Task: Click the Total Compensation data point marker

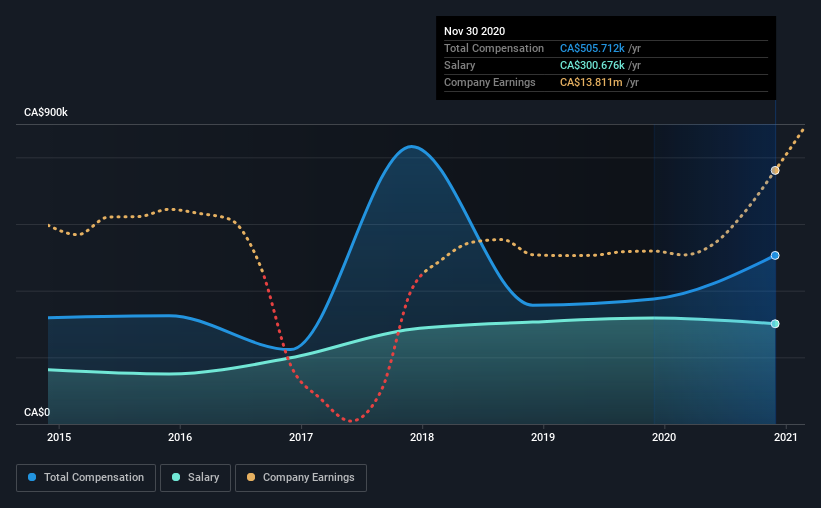Action: coord(775,256)
